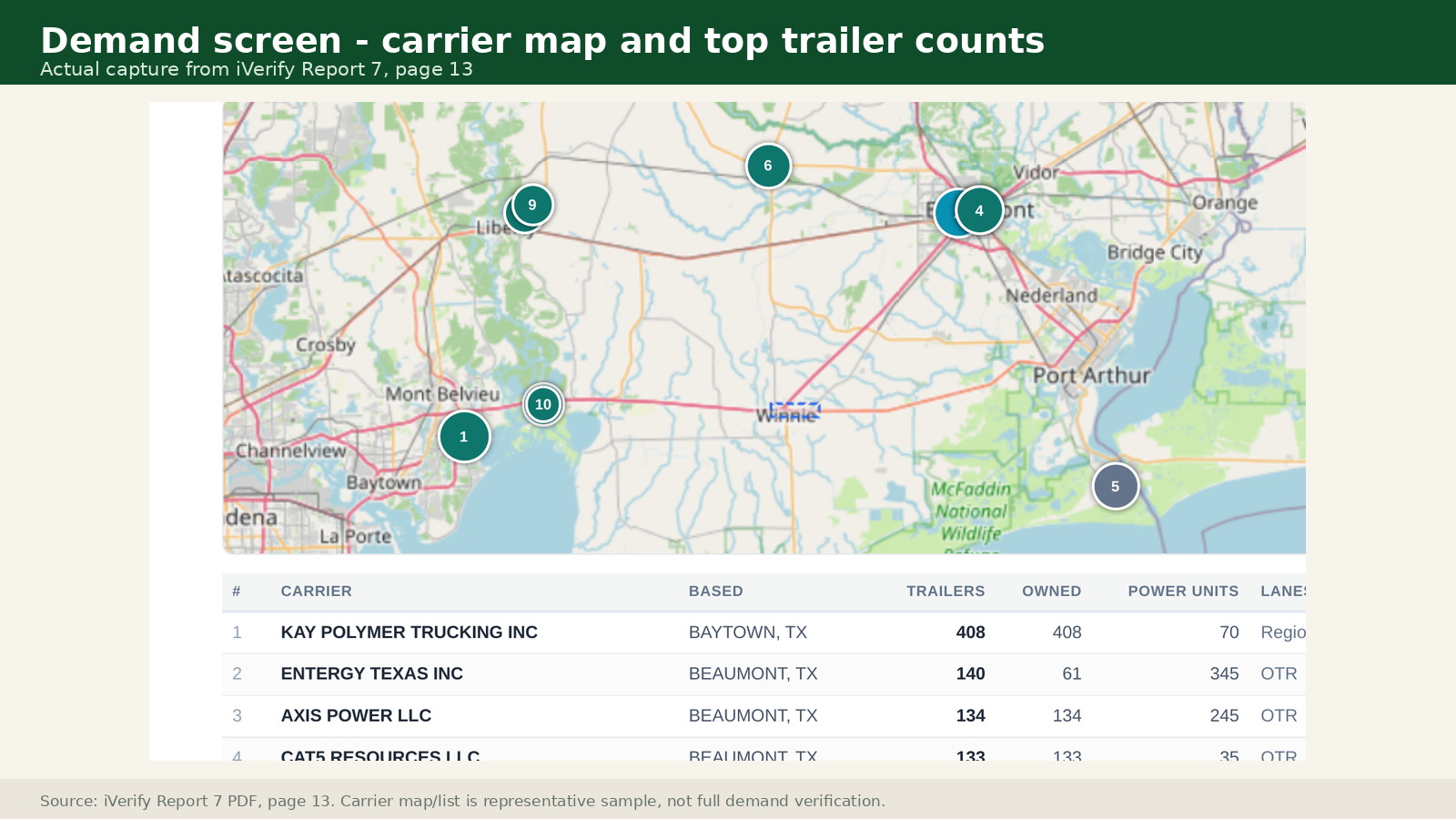Sort by the CARRIER column header
The height and width of the screenshot is (819, 1456).
316,591
